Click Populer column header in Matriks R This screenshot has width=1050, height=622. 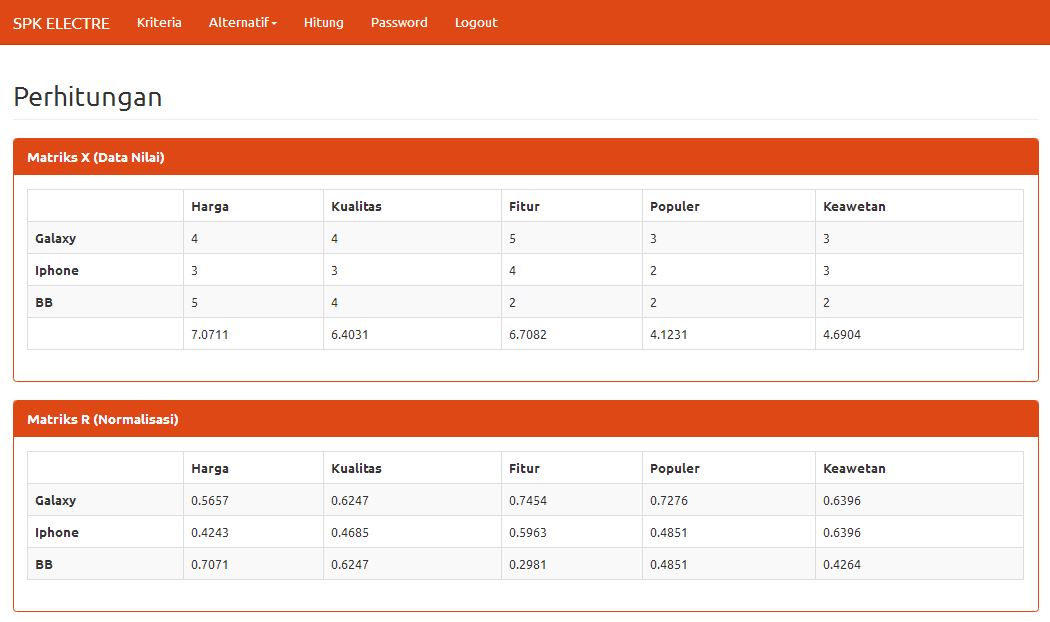tap(675, 468)
